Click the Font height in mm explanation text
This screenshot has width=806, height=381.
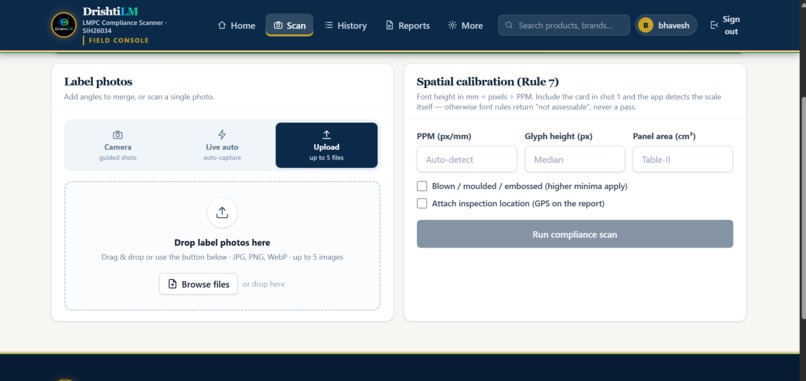click(569, 102)
